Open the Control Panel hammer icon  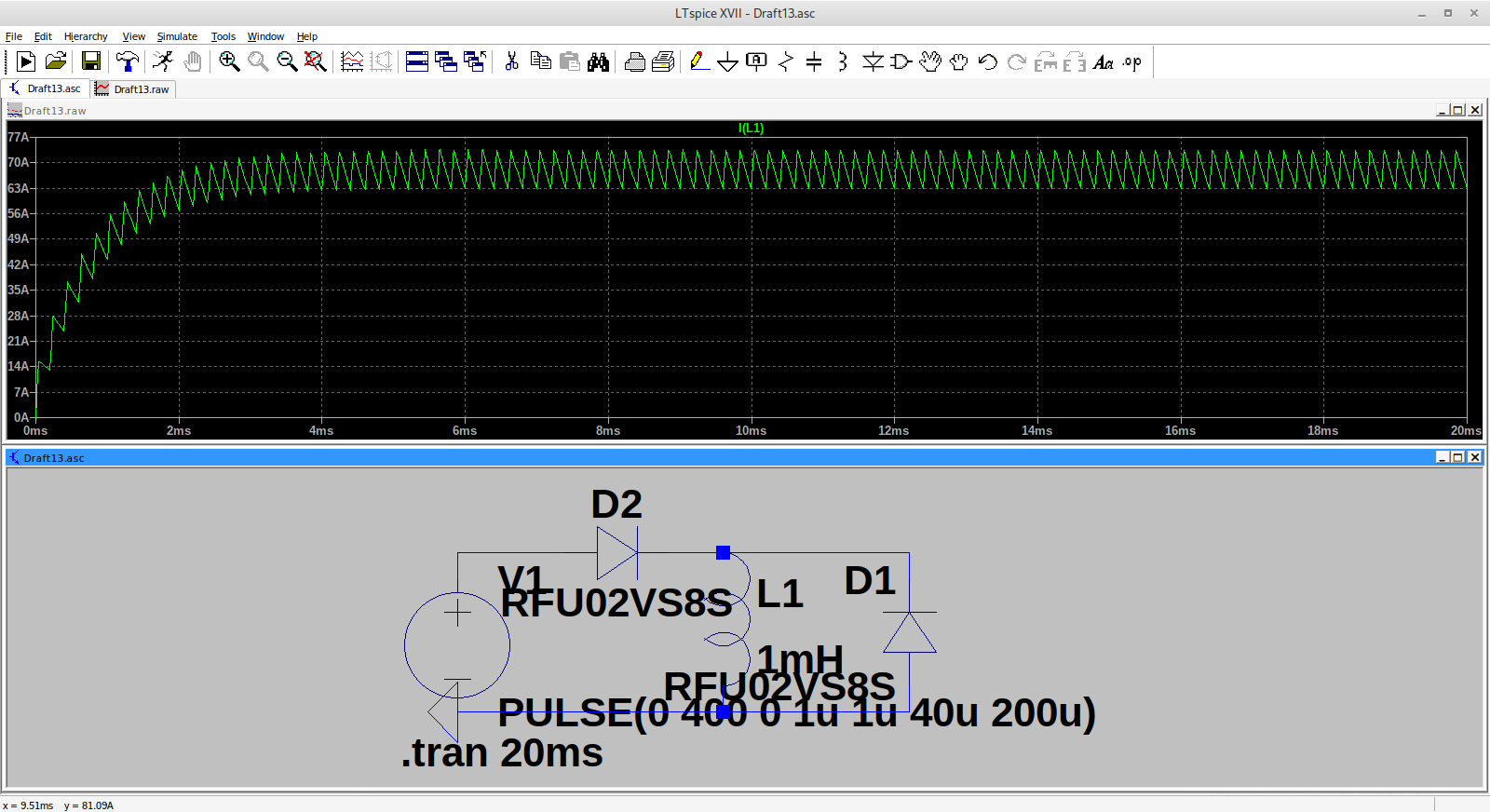(127, 61)
